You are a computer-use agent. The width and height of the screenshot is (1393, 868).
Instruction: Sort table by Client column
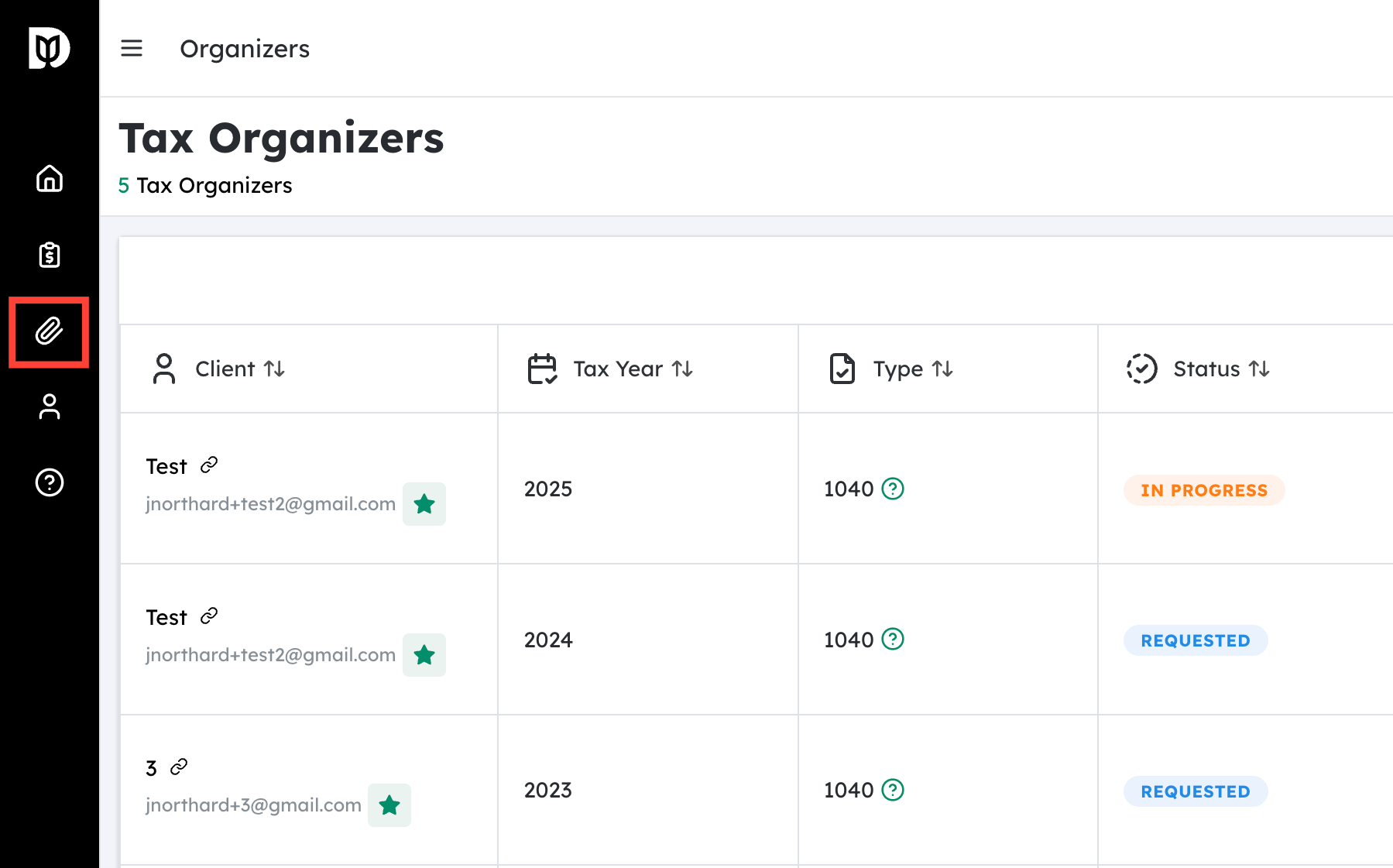point(274,369)
